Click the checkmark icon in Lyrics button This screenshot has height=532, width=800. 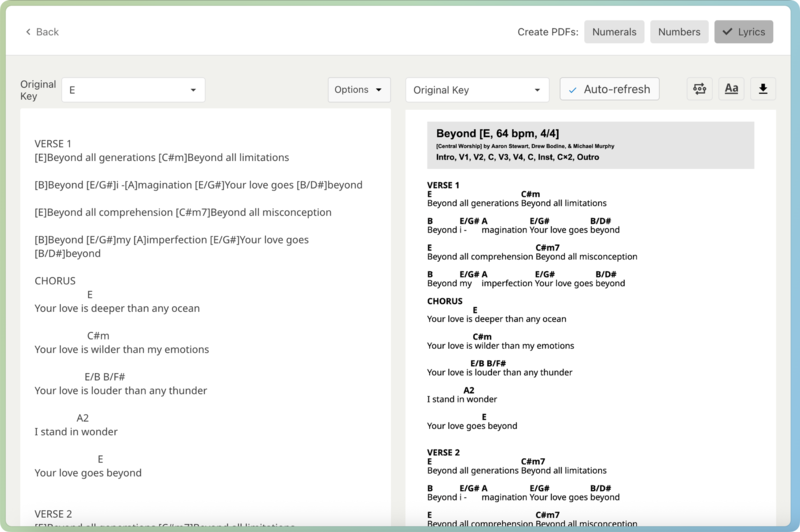pyautogui.click(x=727, y=32)
